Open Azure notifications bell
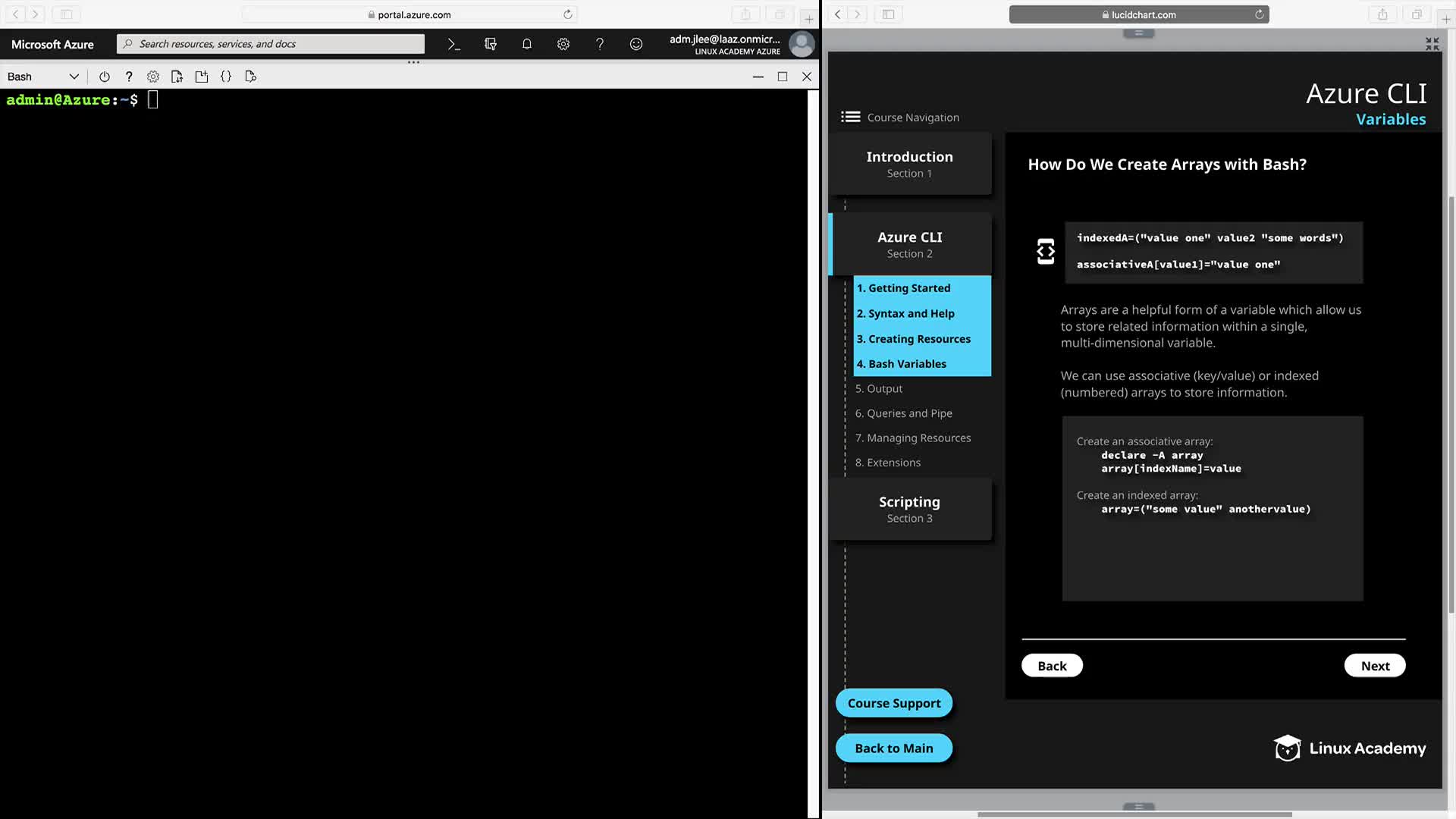This screenshot has width=1456, height=819. pos(527,44)
